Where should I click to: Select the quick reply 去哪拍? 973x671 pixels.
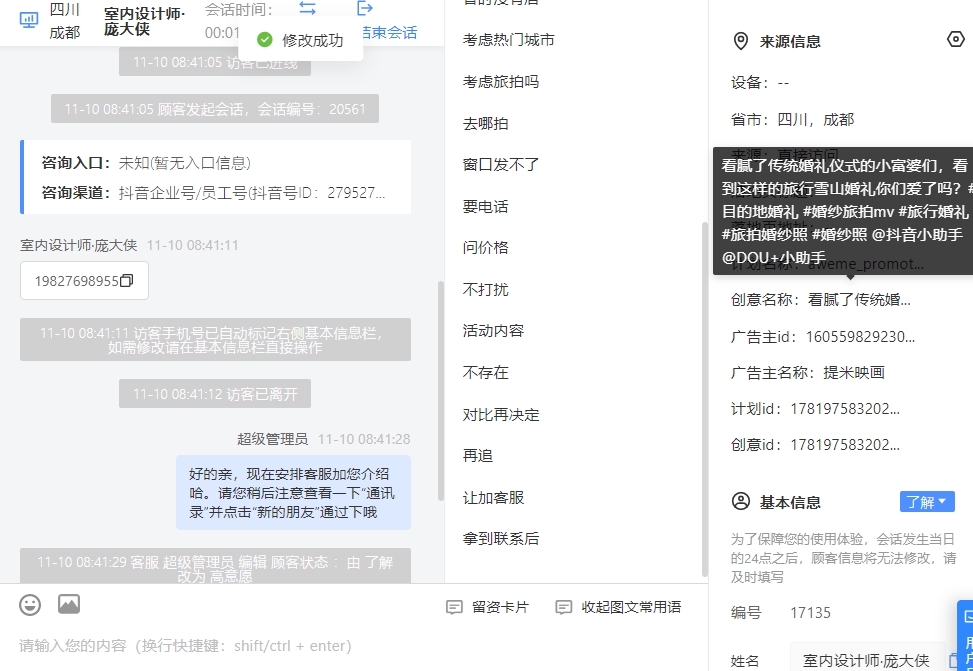486,124
